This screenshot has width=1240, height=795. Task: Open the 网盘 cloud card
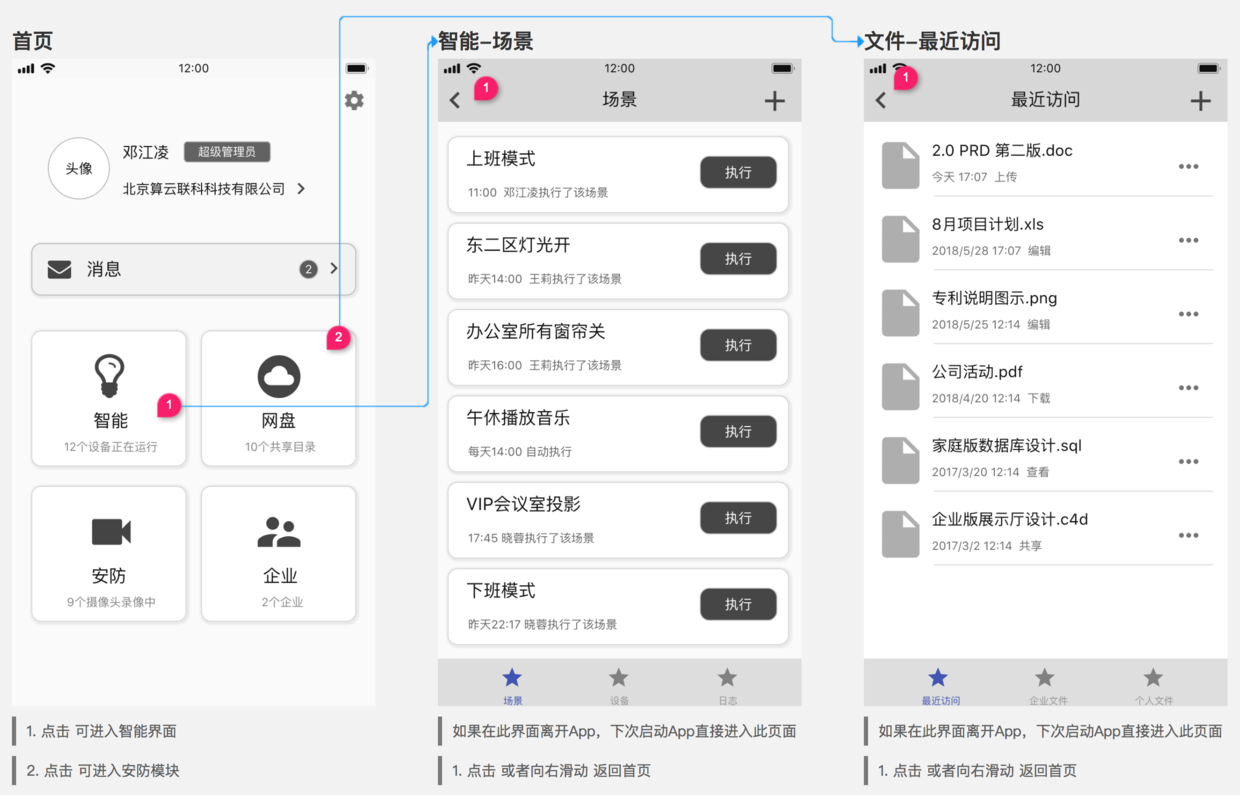pyautogui.click(x=279, y=398)
